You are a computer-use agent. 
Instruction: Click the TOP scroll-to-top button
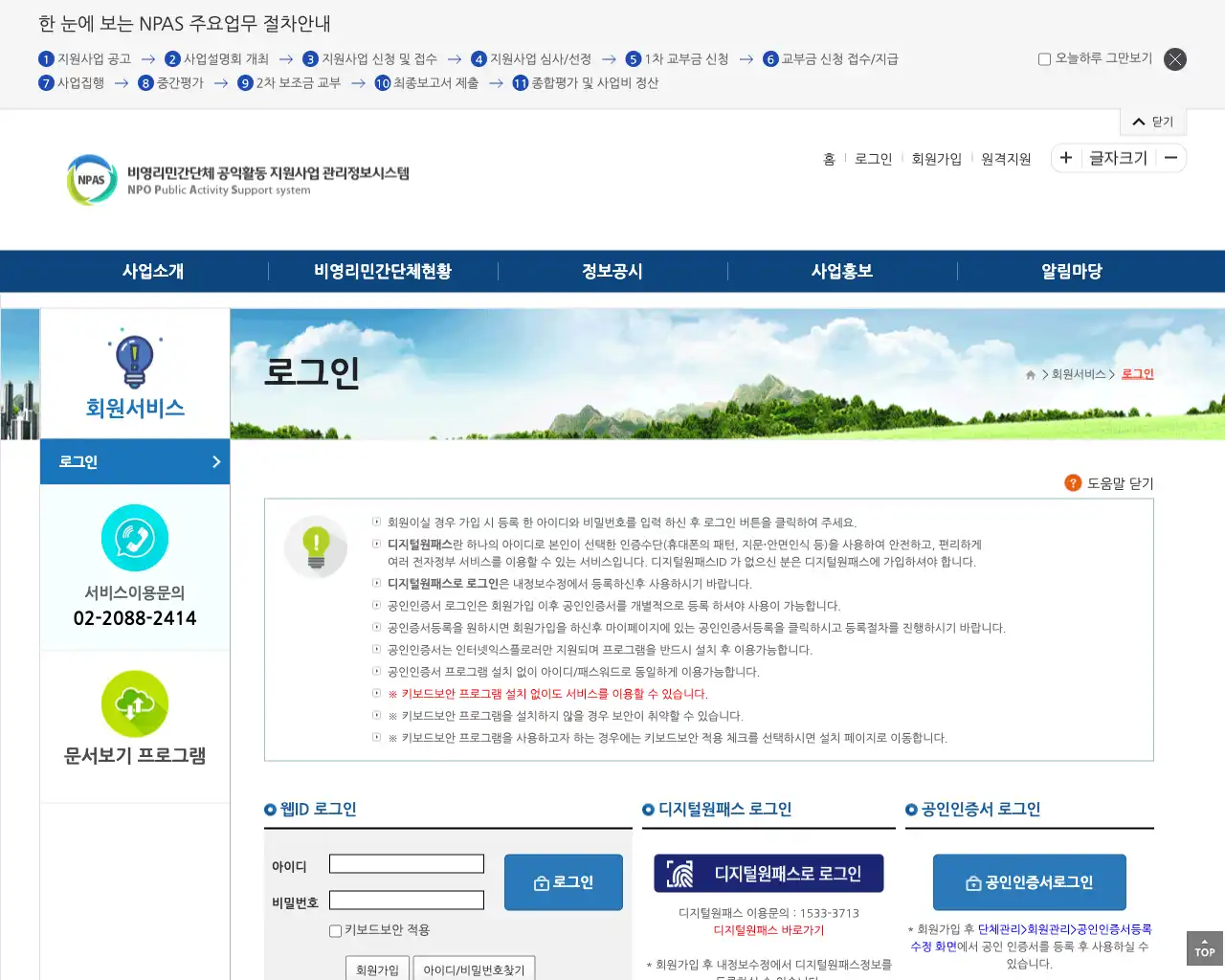(1205, 947)
